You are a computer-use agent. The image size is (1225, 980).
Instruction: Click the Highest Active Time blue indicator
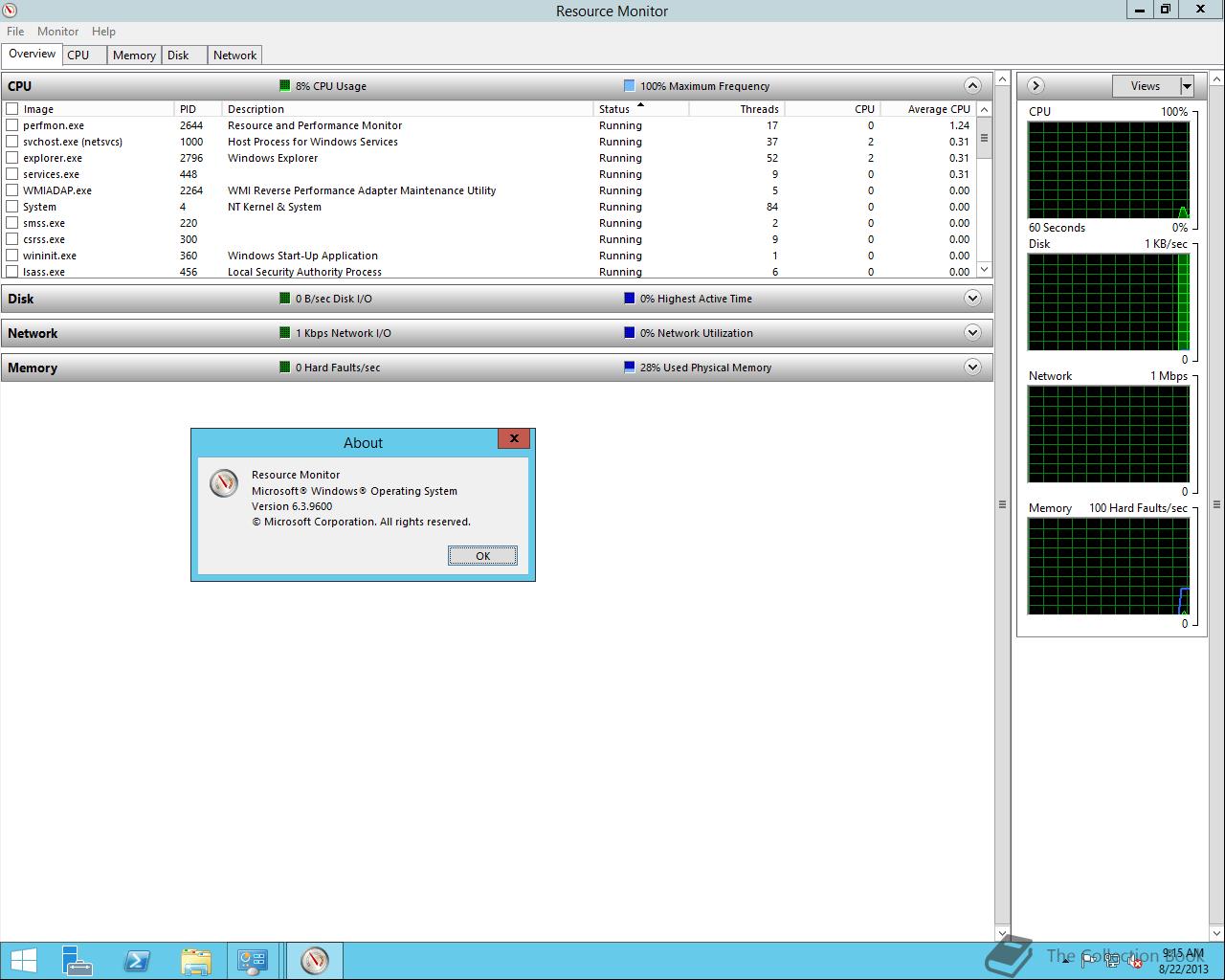tap(629, 298)
